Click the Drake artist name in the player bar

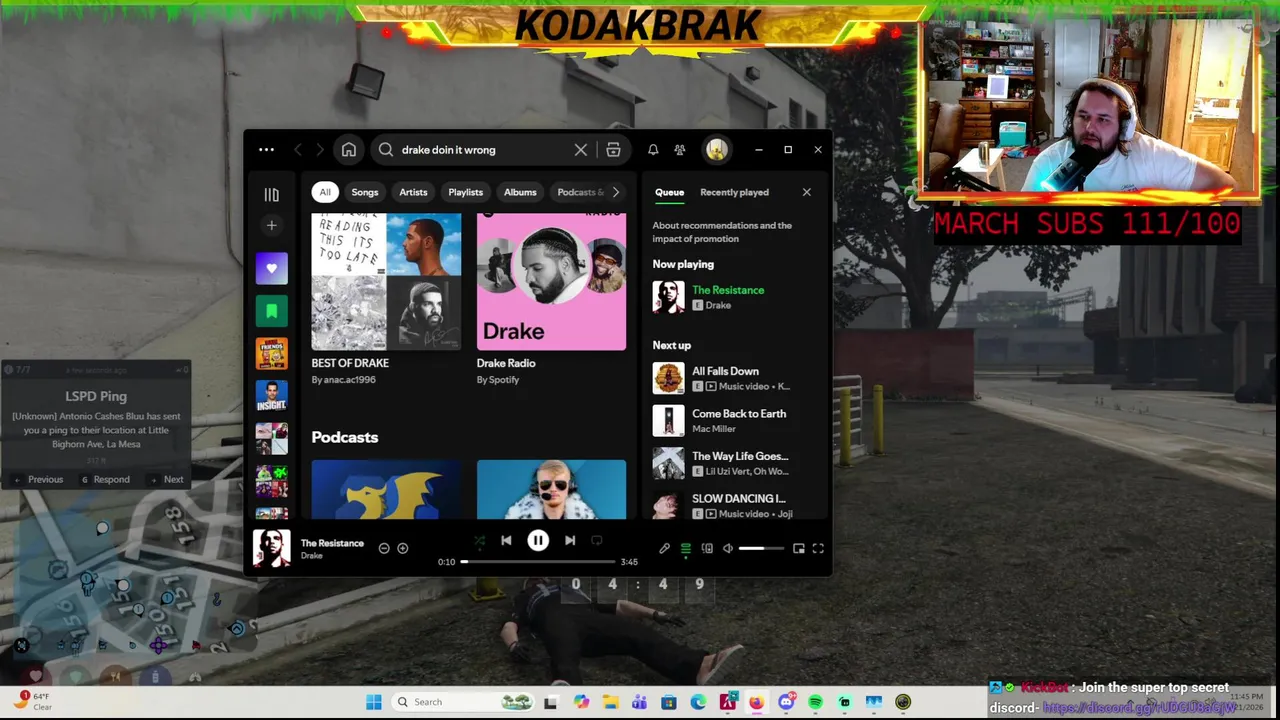(x=312, y=556)
